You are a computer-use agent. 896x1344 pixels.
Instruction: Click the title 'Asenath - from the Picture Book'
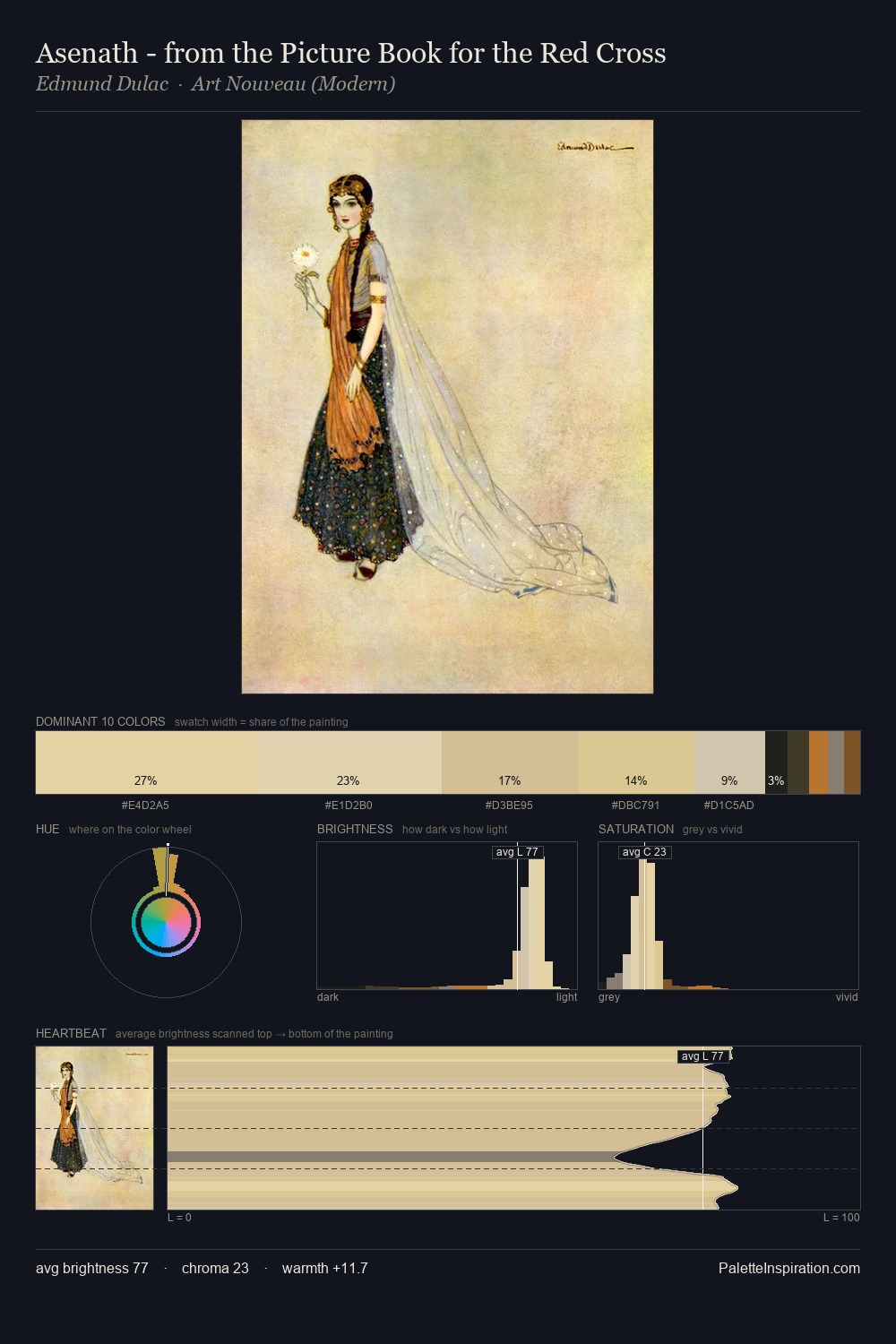click(351, 54)
